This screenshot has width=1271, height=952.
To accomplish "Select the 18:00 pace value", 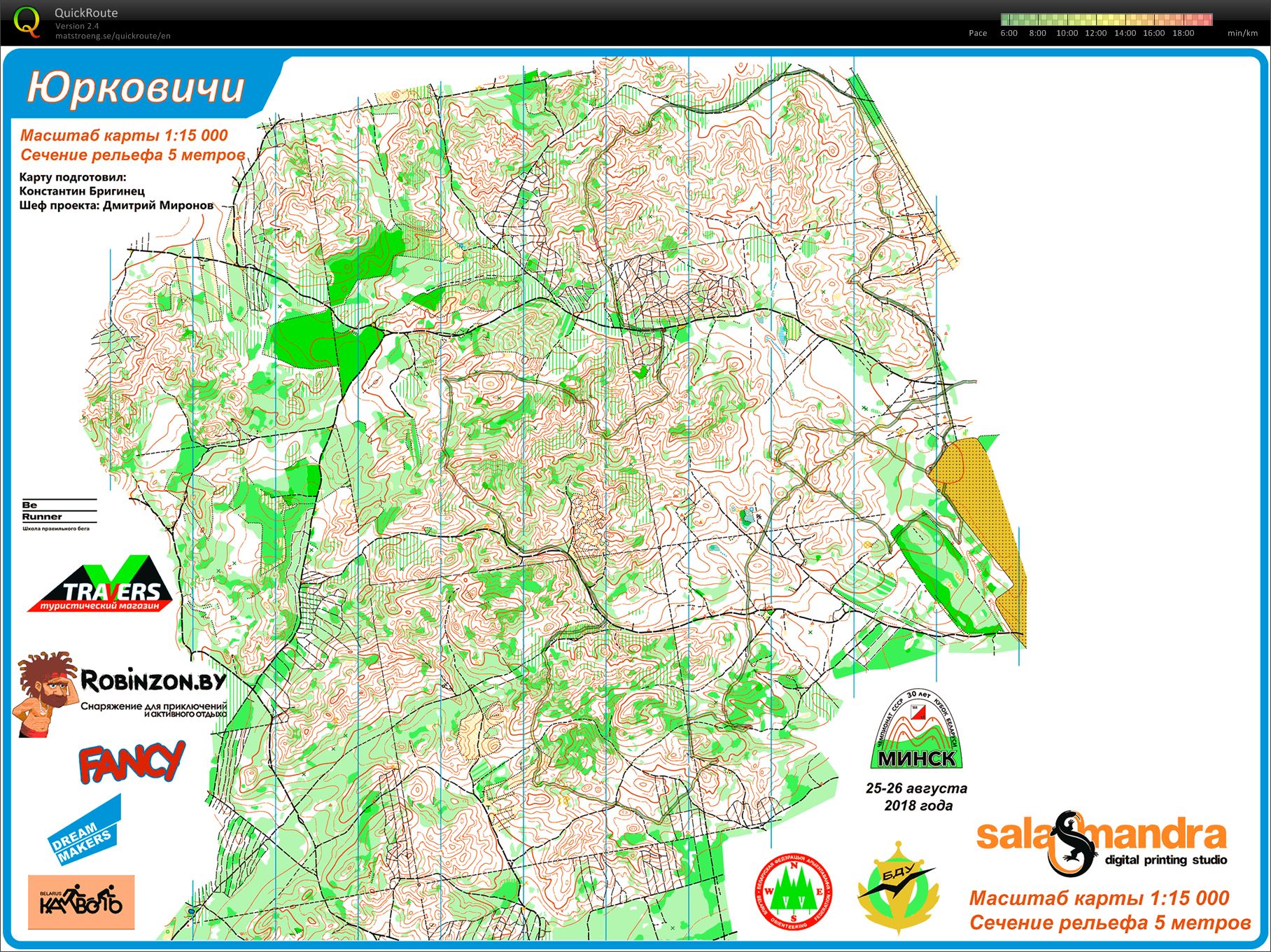I will coord(1184,33).
